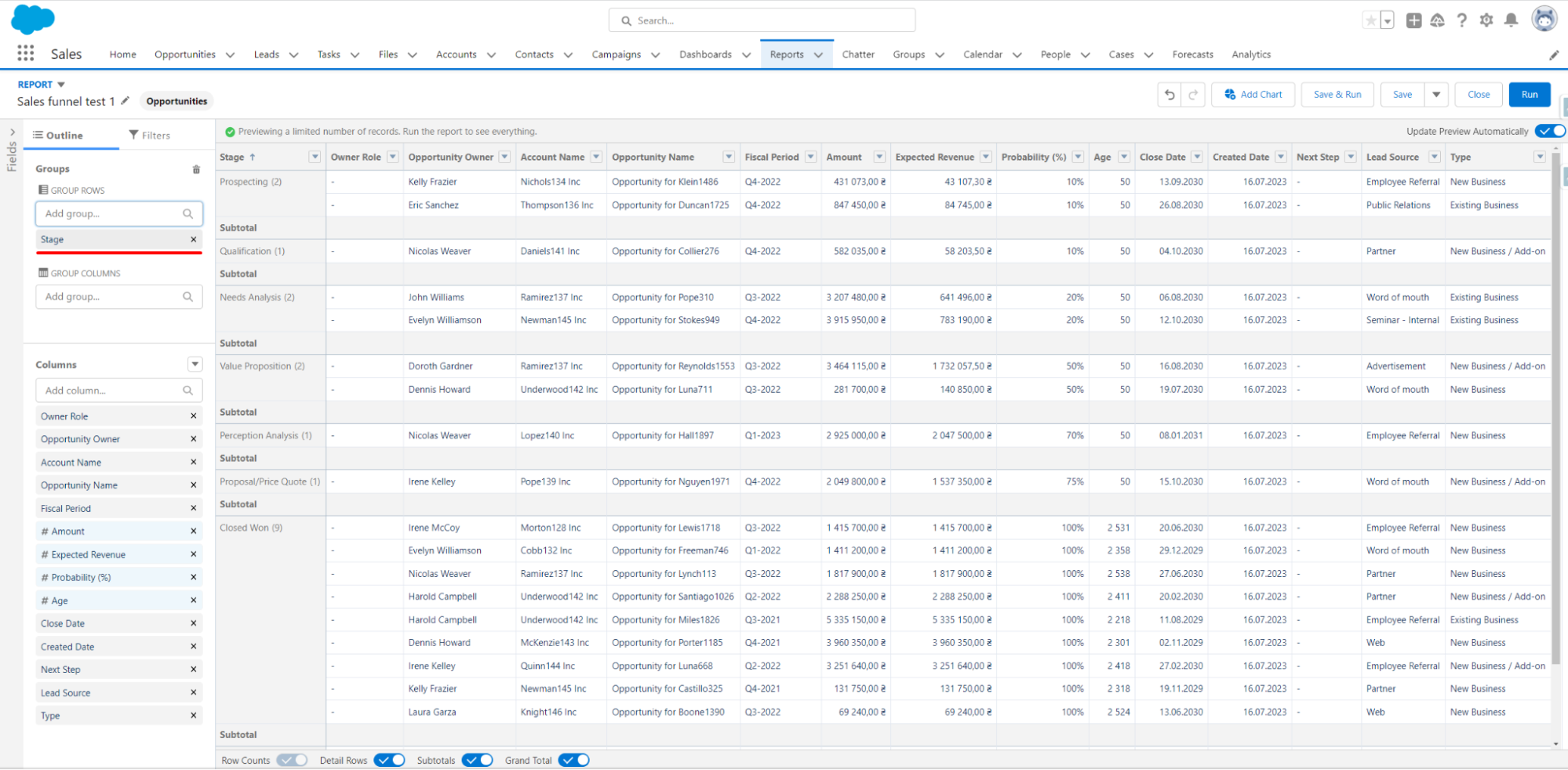Viewport: 1568px width, 770px height.
Task: Click the Add Chart icon button
Action: click(x=1253, y=94)
